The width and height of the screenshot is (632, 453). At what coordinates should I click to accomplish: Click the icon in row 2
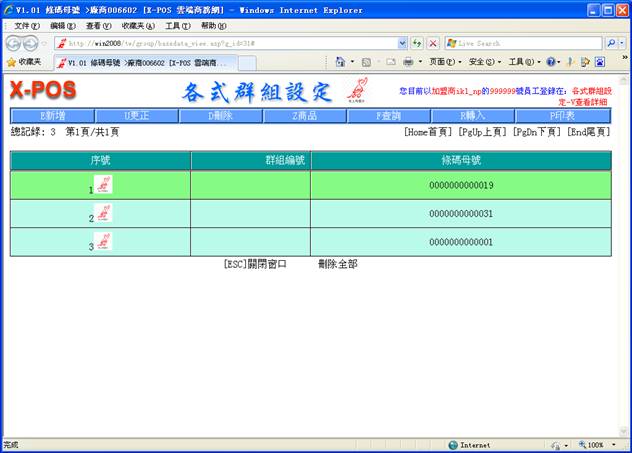pyautogui.click(x=103, y=214)
